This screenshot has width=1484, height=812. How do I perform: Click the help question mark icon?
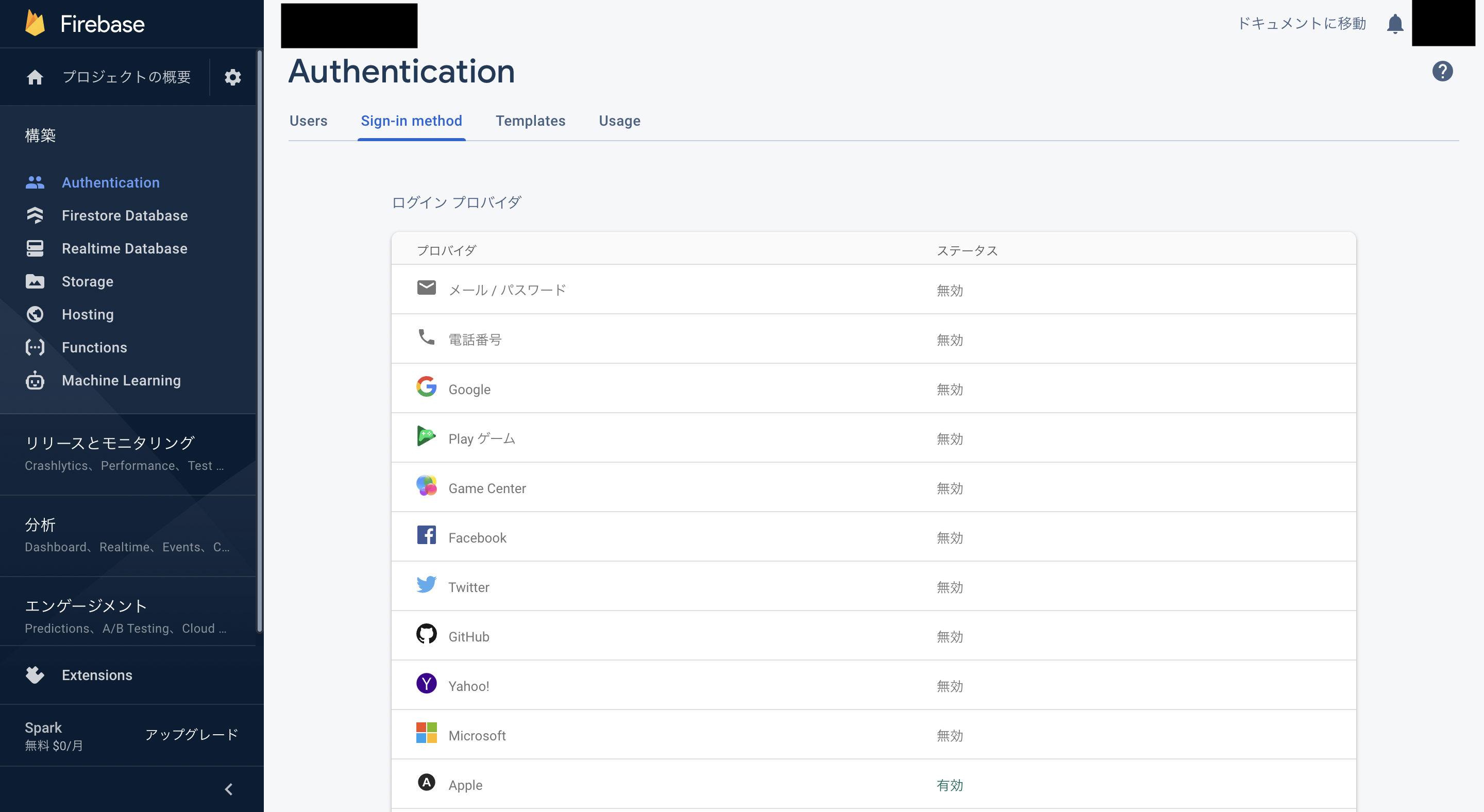1442,72
